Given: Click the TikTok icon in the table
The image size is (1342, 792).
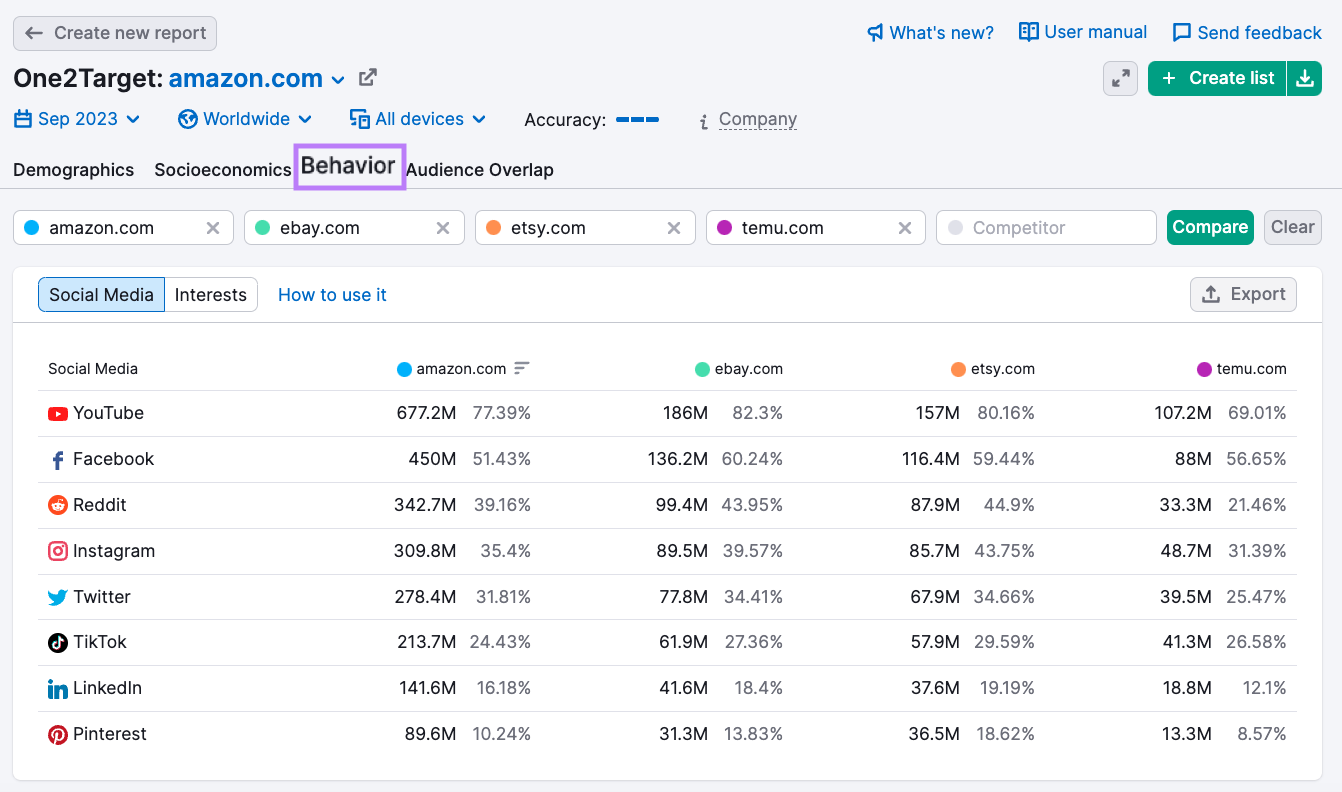Looking at the screenshot, I should tap(58, 642).
